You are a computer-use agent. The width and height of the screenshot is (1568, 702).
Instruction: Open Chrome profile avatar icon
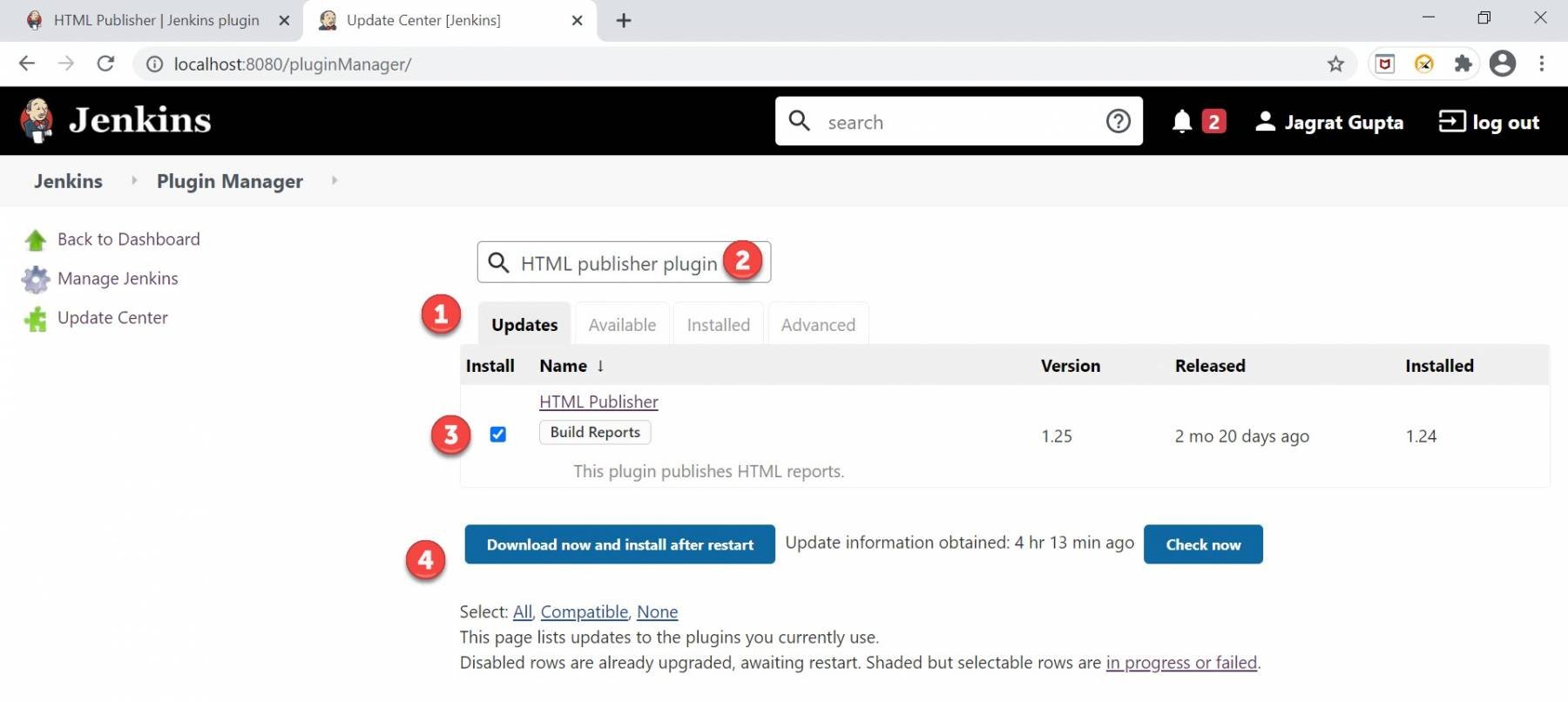click(1503, 64)
